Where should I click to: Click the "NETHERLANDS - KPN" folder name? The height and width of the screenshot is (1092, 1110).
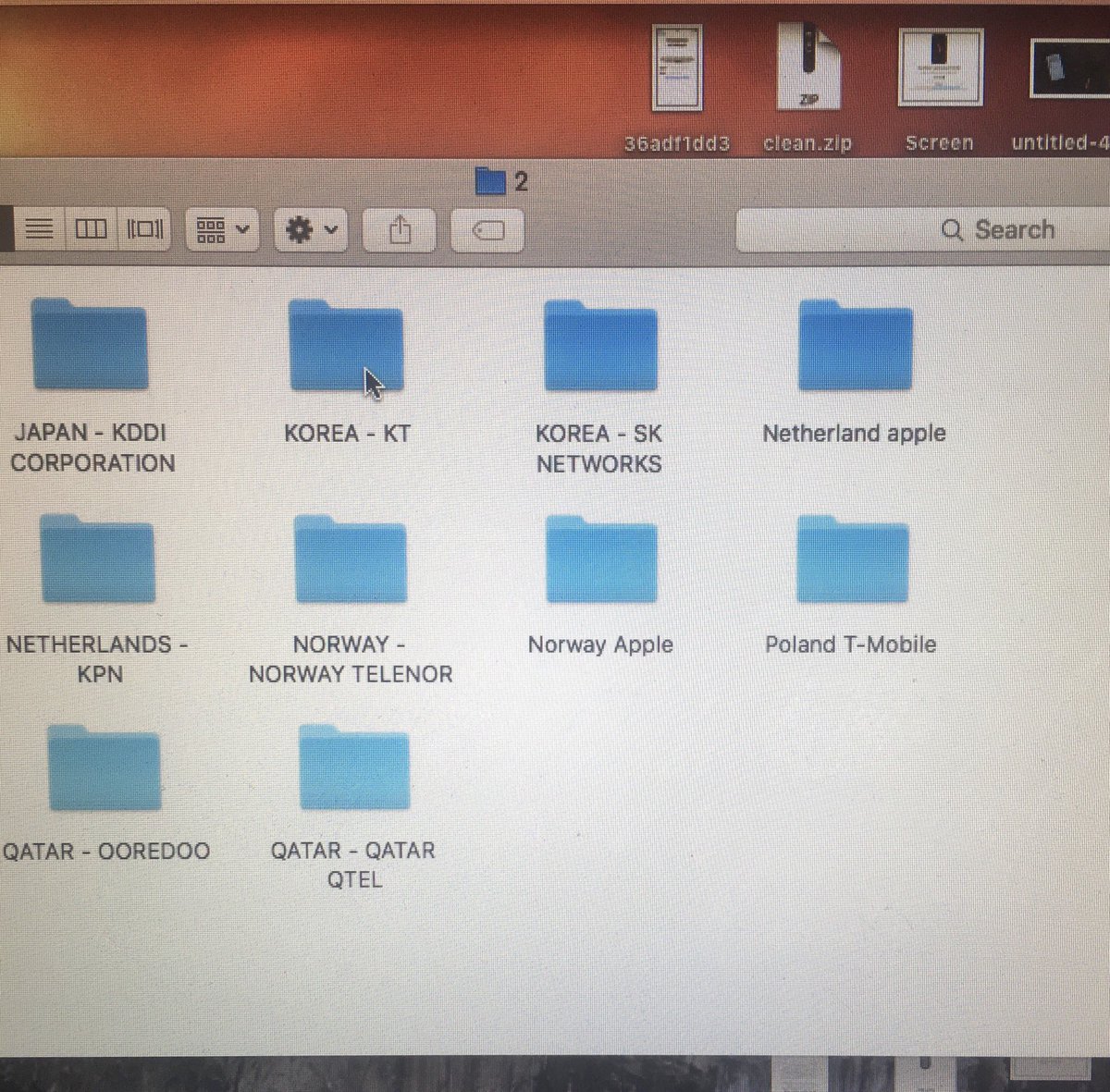tap(97, 658)
